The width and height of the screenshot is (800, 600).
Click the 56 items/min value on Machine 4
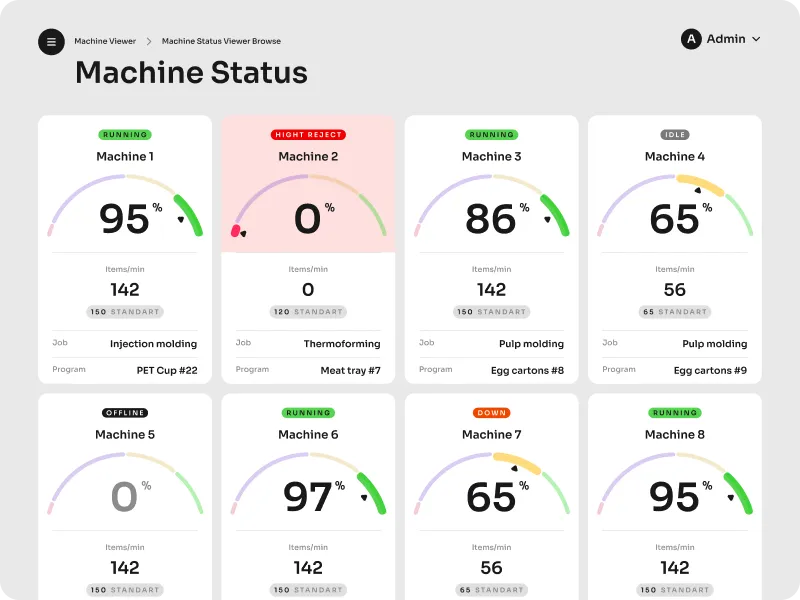(x=675, y=290)
